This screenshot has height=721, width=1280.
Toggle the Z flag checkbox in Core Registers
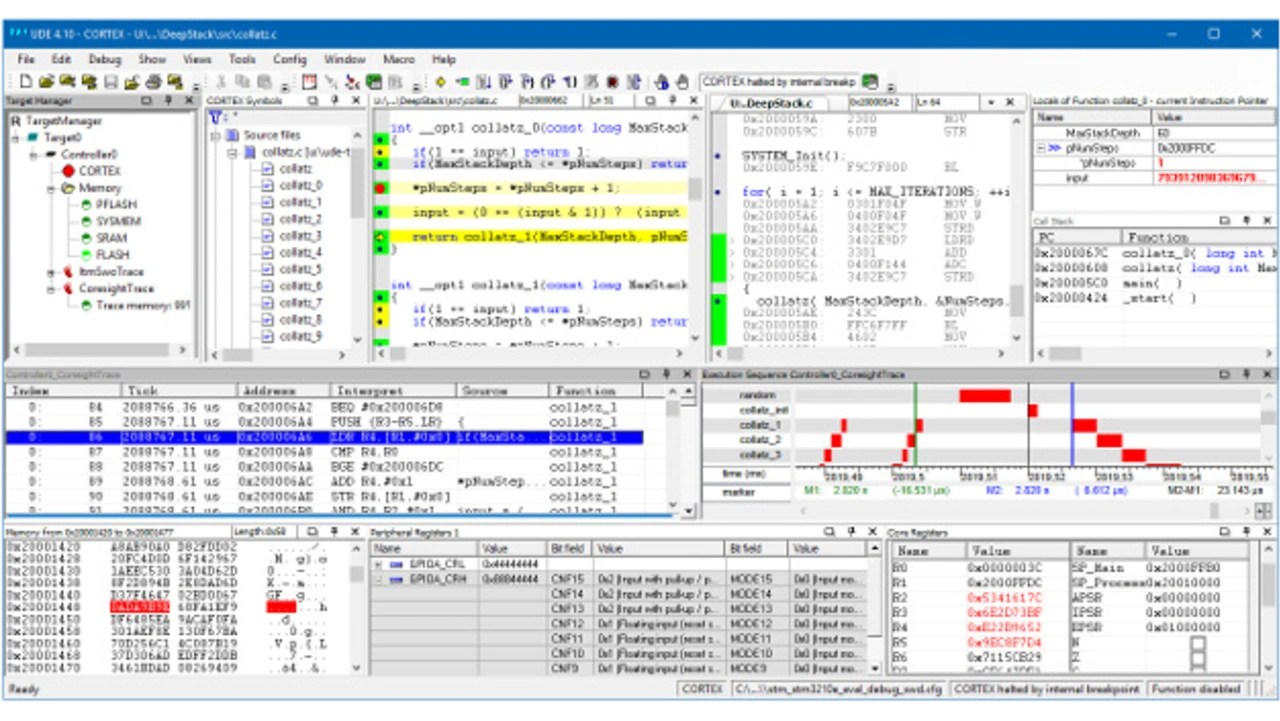[1197, 658]
